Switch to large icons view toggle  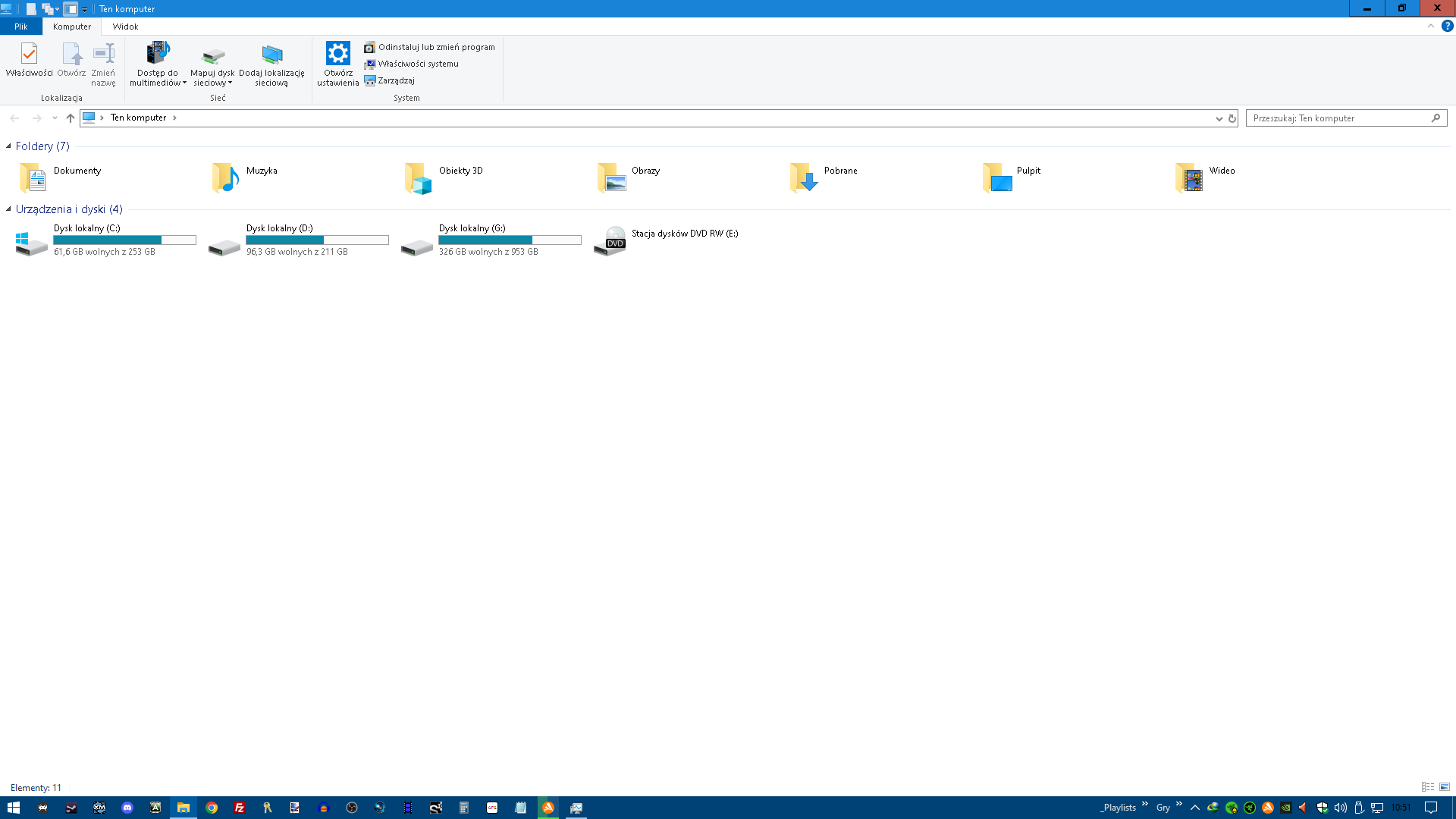click(x=1445, y=787)
